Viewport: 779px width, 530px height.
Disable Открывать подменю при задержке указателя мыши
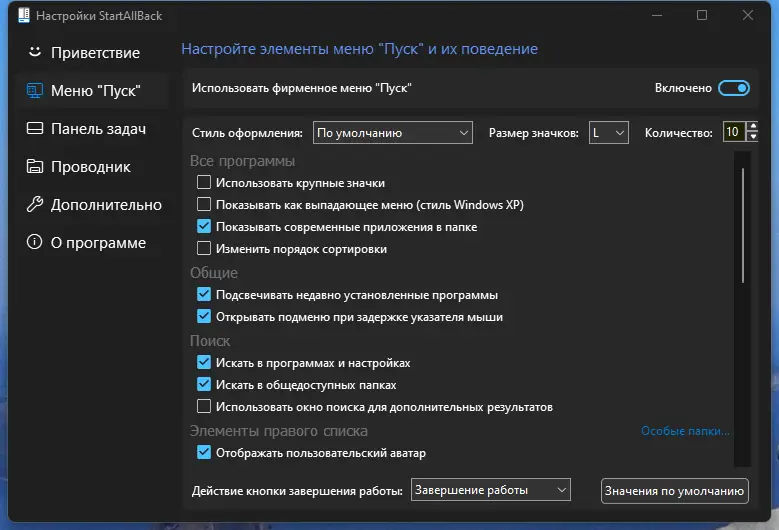click(204, 316)
